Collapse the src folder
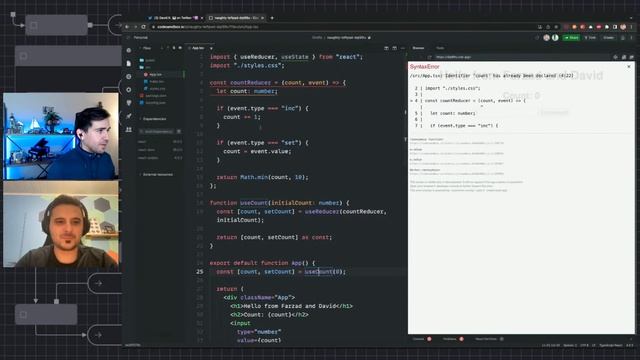The width and height of the screenshot is (640, 360). pos(148,67)
